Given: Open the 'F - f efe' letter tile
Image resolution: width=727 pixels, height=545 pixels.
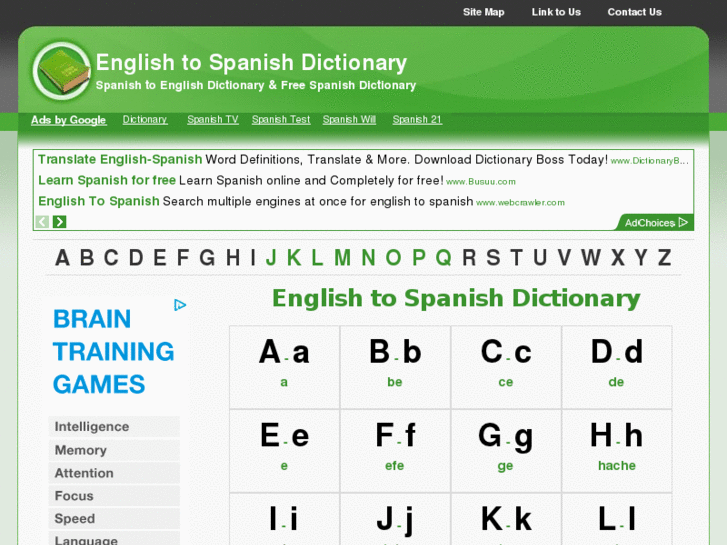Looking at the screenshot, I should point(395,451).
